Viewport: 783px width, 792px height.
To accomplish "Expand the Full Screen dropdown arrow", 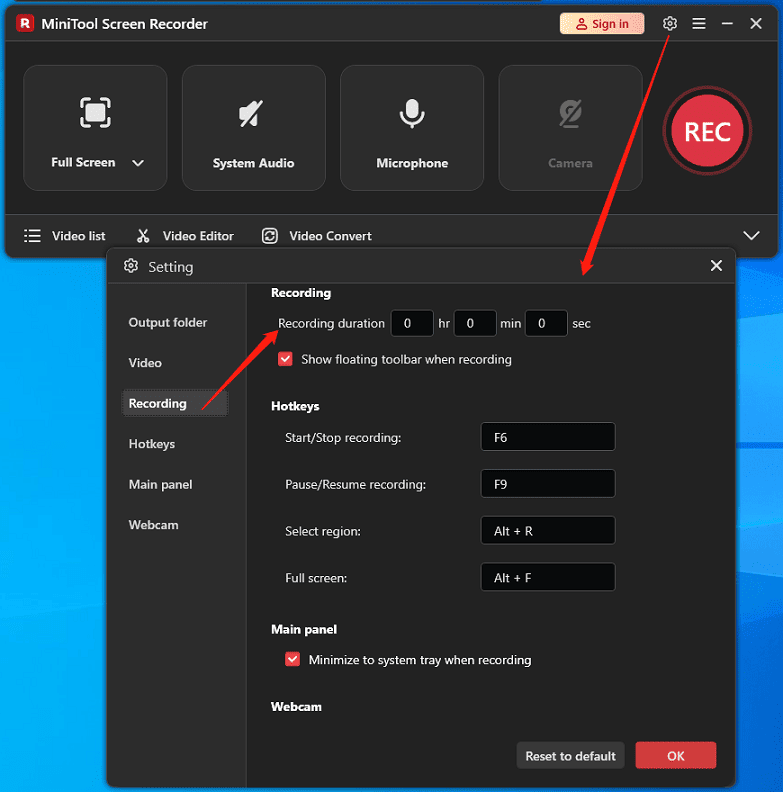I will 138,163.
